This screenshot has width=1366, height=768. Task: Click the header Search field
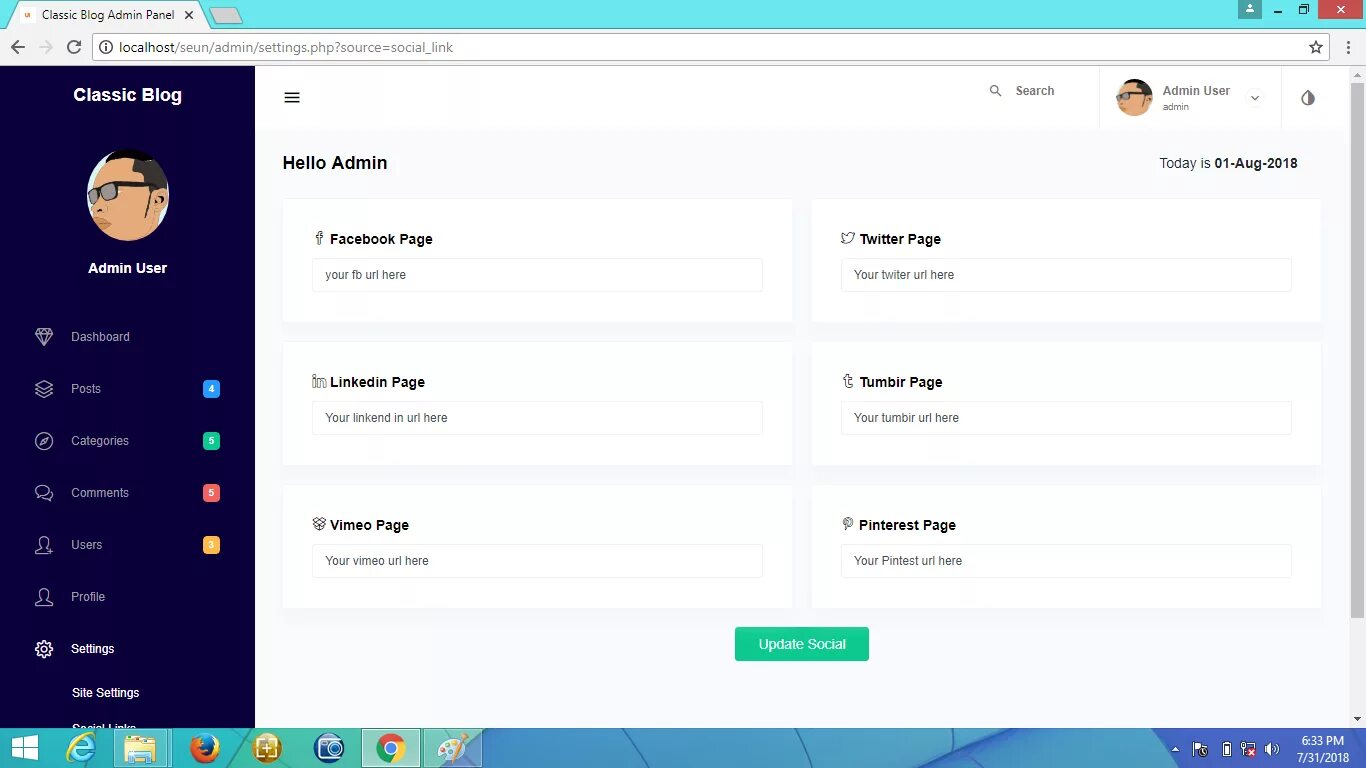click(x=1035, y=91)
